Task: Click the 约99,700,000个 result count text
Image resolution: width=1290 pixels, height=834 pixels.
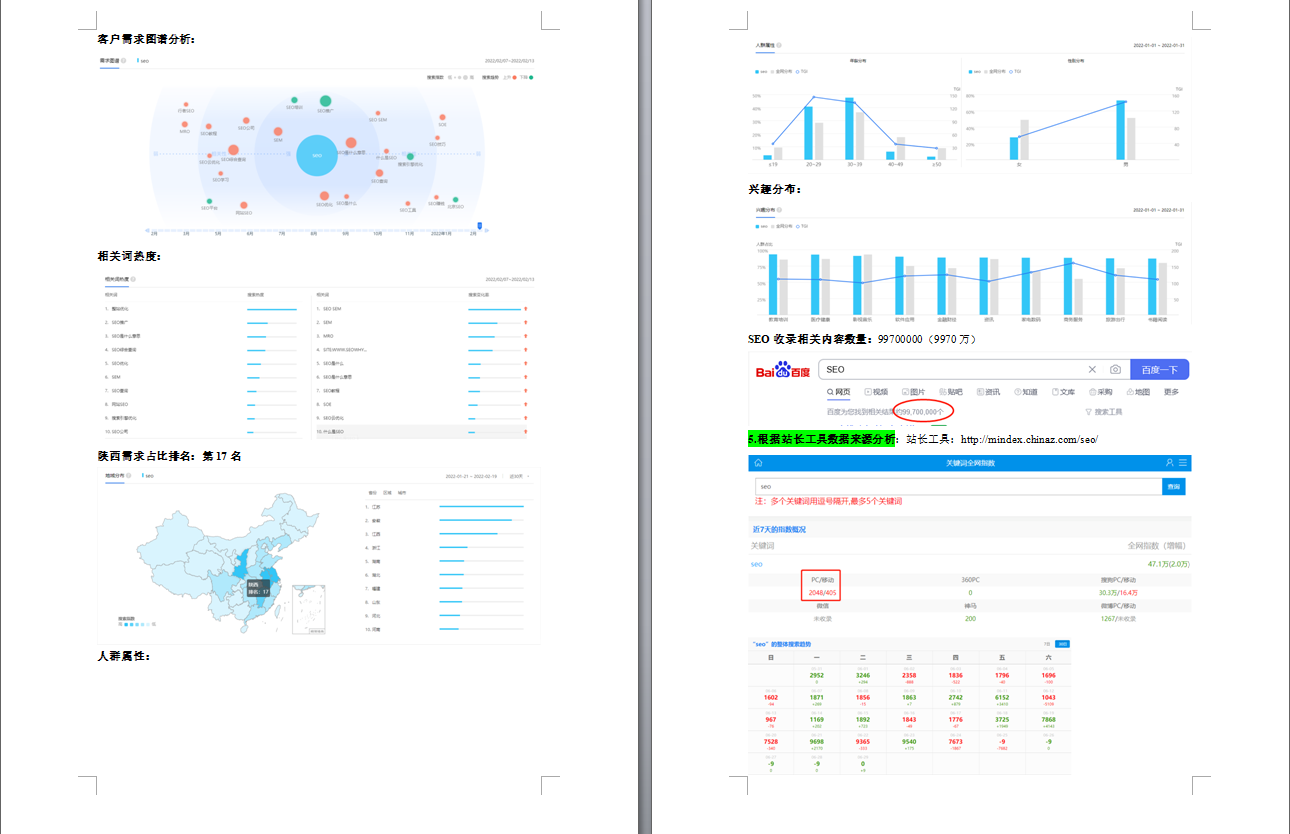Action: [x=922, y=411]
